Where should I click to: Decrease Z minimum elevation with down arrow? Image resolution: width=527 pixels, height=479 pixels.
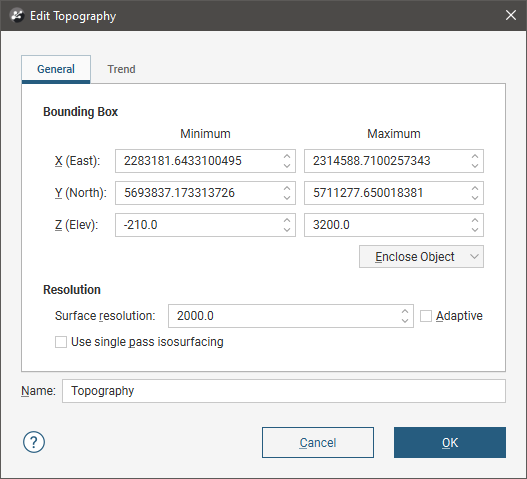(x=287, y=229)
